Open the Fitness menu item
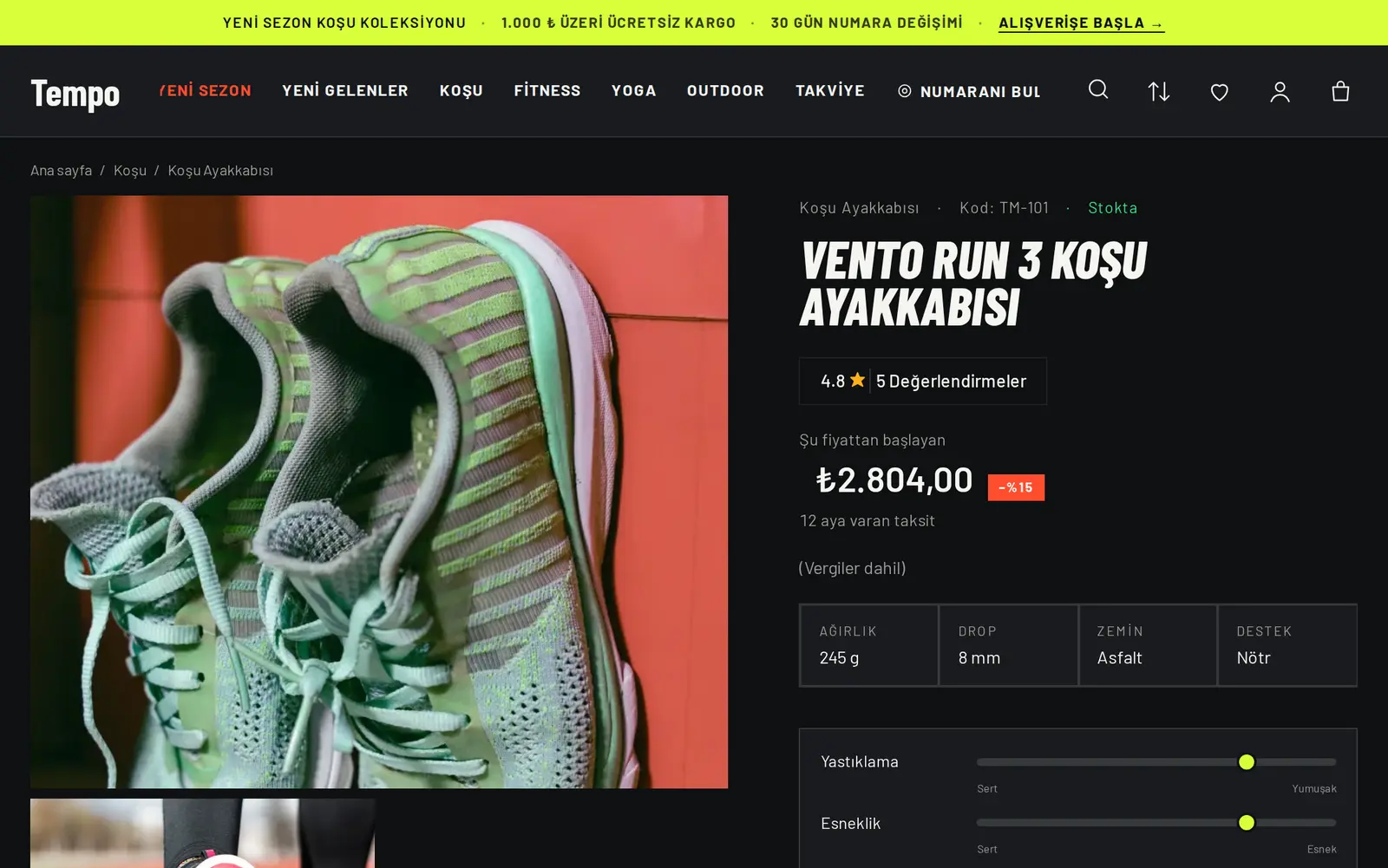 547,90
